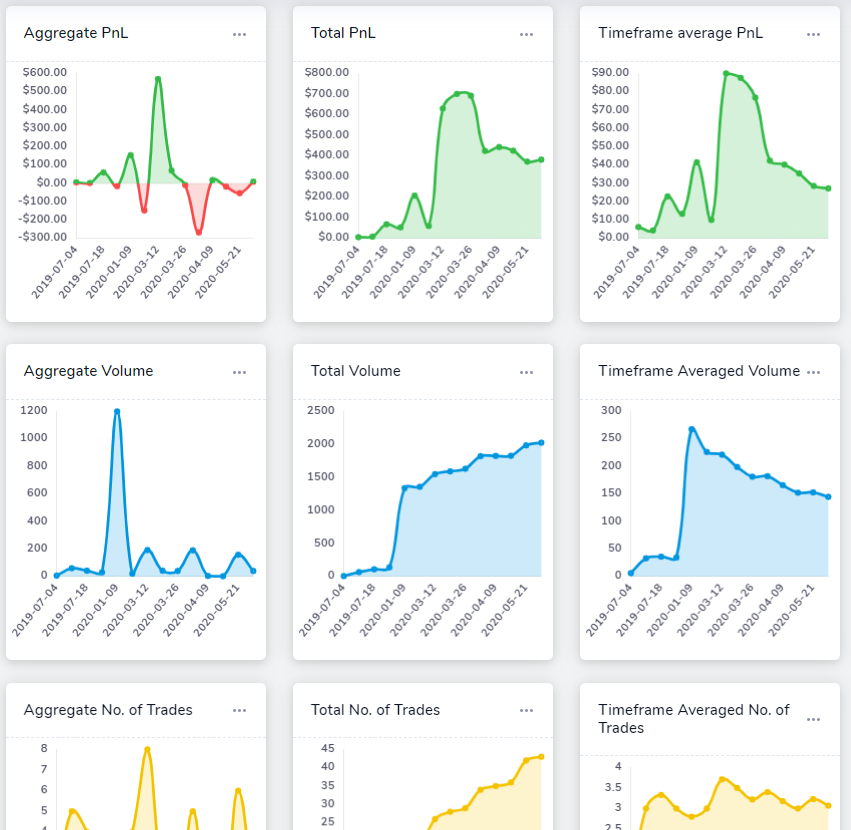Open the Total No. of Trades options menu
The image size is (851, 830).
tap(526, 711)
